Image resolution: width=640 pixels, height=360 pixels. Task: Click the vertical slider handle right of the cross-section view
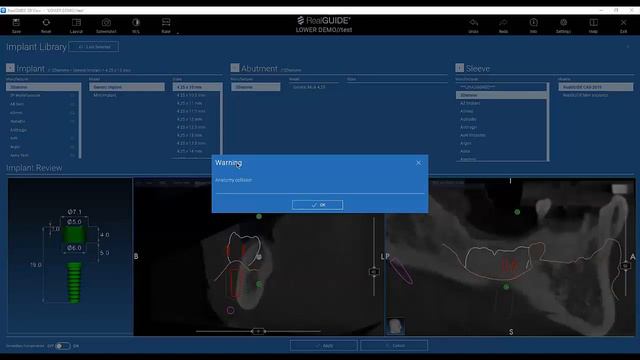pos(374,271)
